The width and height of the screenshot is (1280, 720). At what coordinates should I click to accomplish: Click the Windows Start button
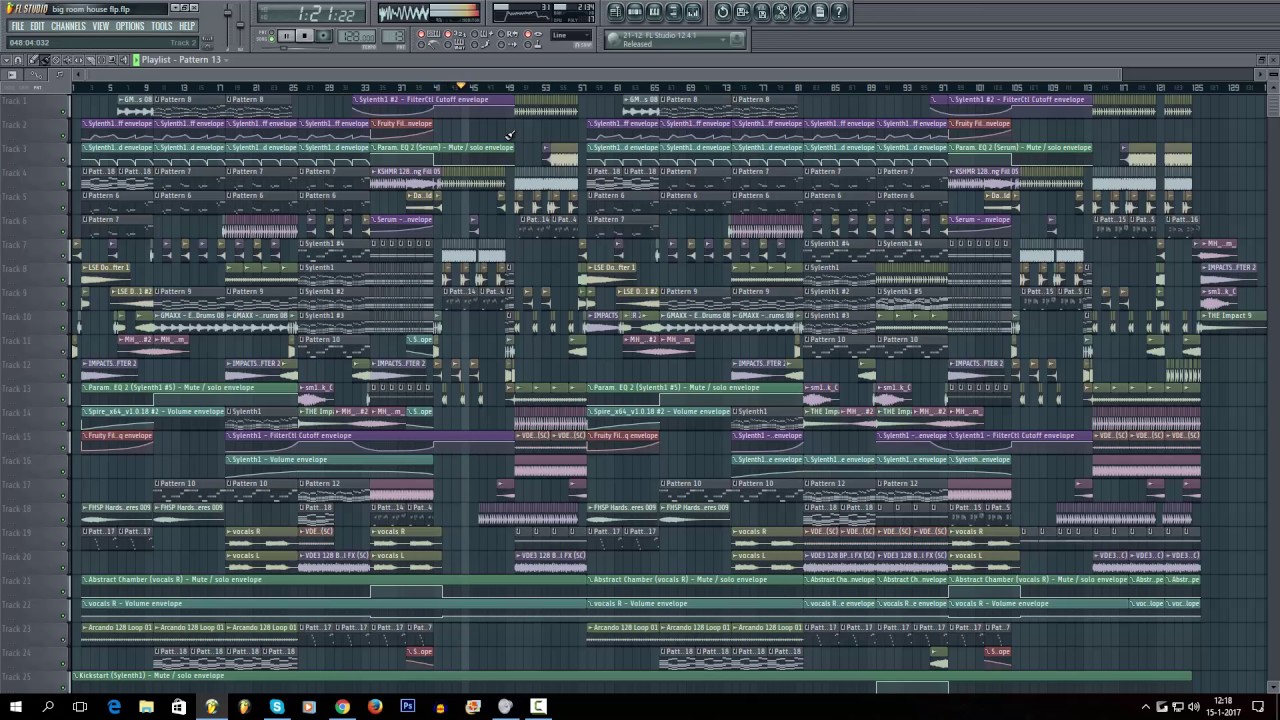pyautogui.click(x=15, y=707)
